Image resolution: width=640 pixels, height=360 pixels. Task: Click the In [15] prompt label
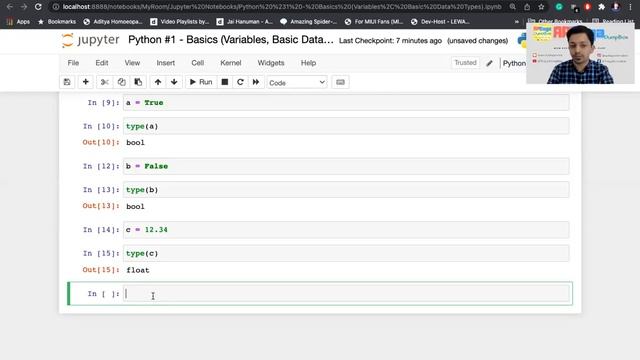101,253
